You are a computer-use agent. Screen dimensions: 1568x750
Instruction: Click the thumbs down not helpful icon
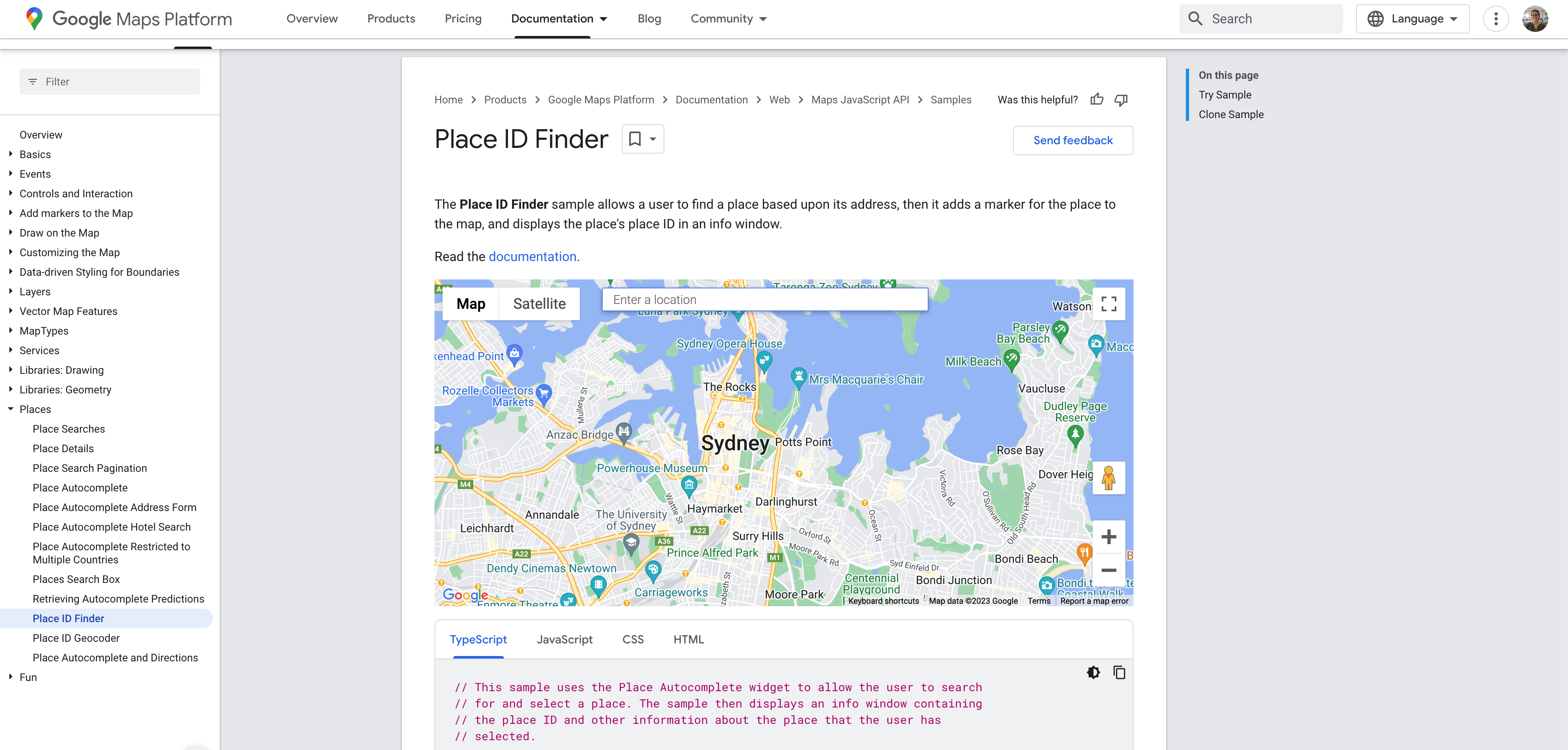click(1120, 100)
